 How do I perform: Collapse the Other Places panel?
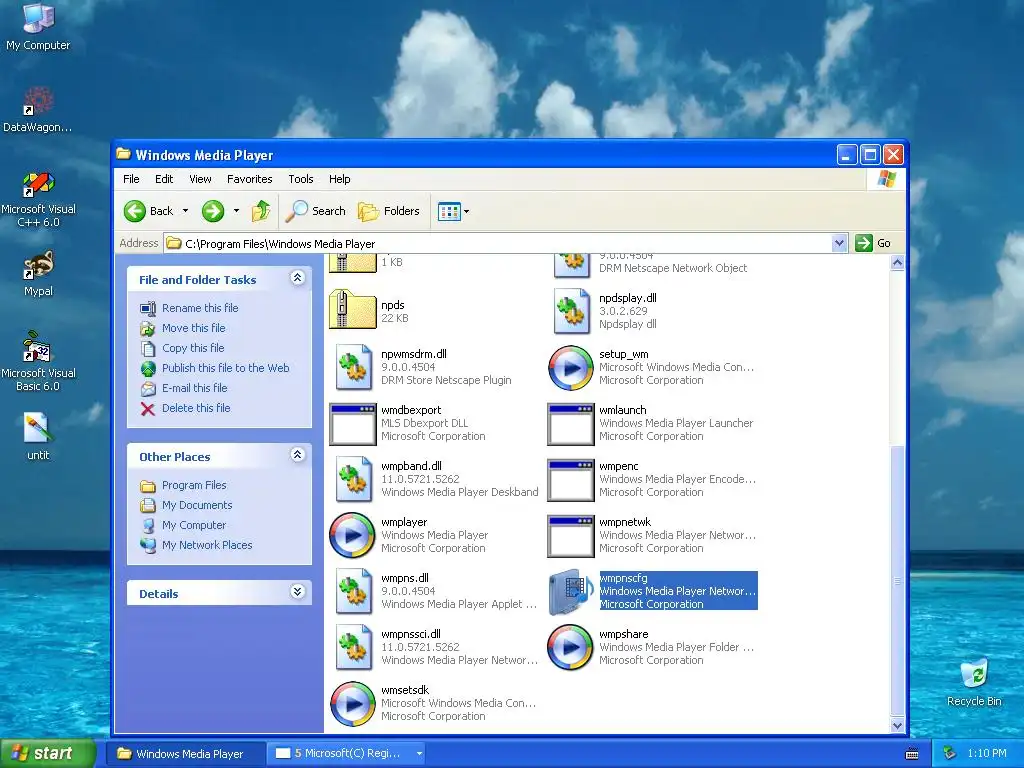pos(297,455)
